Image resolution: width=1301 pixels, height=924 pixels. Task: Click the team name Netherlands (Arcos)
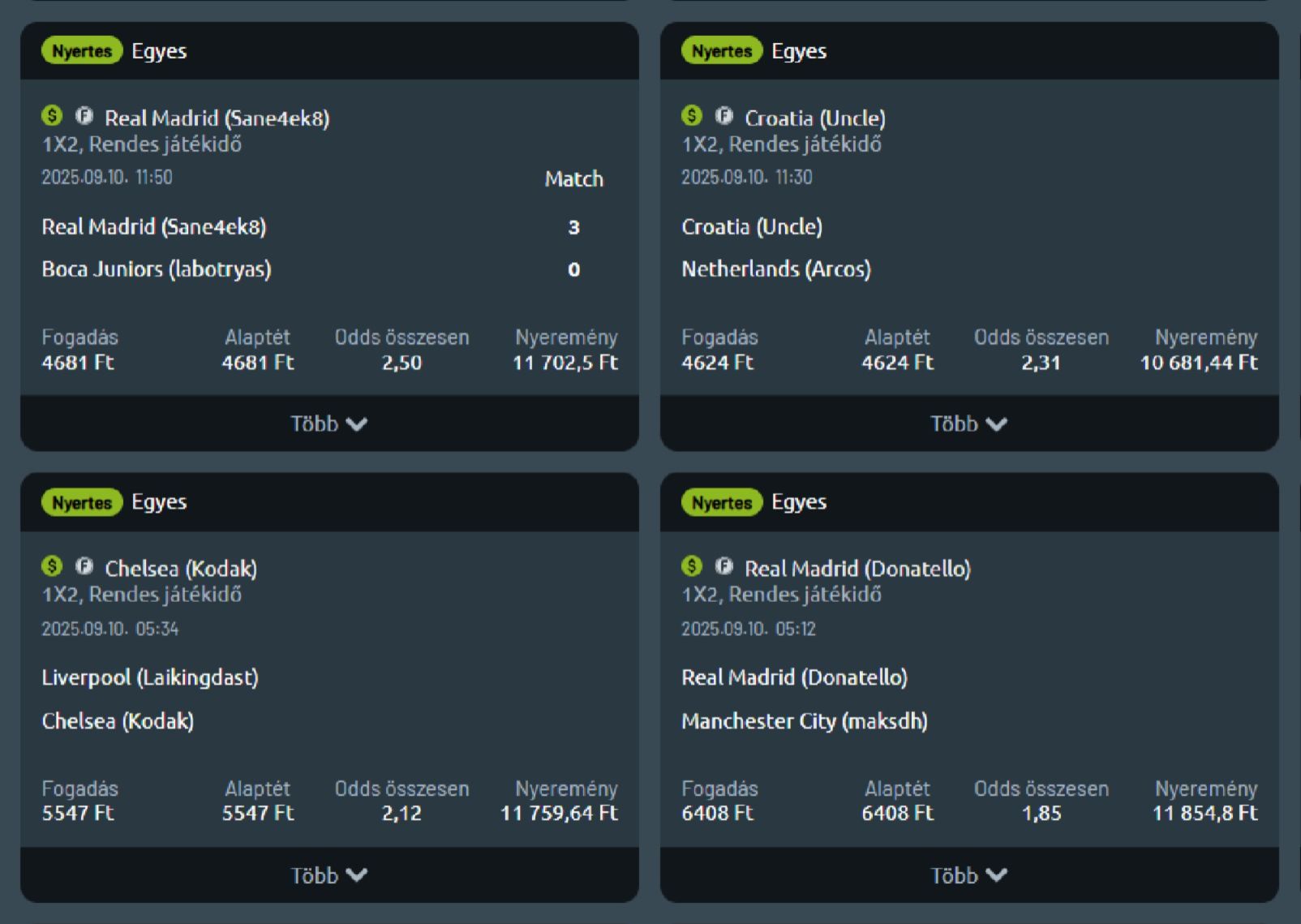coord(776,269)
